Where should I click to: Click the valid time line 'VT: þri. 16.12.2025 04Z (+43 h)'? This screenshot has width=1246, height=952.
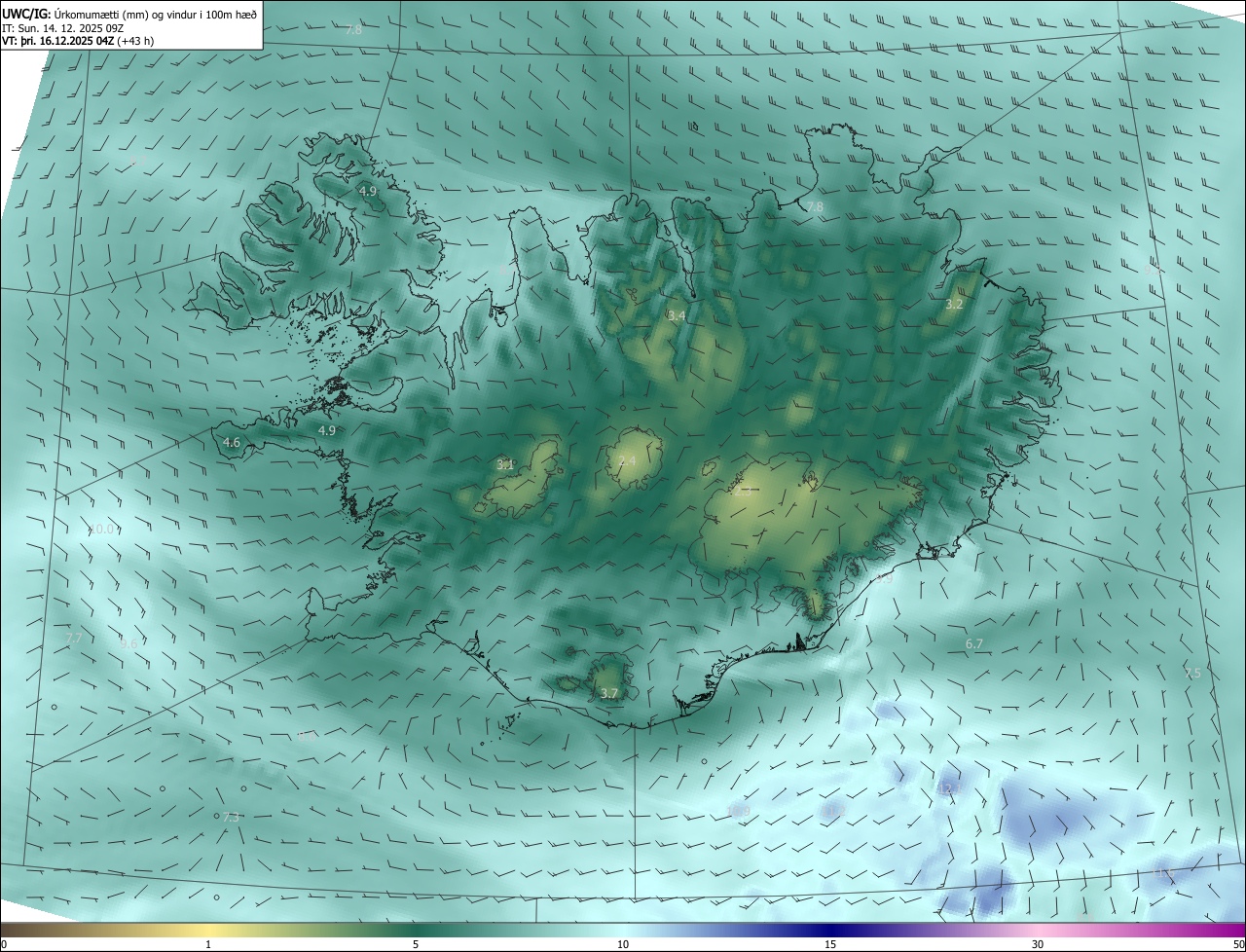pyautogui.click(x=78, y=41)
